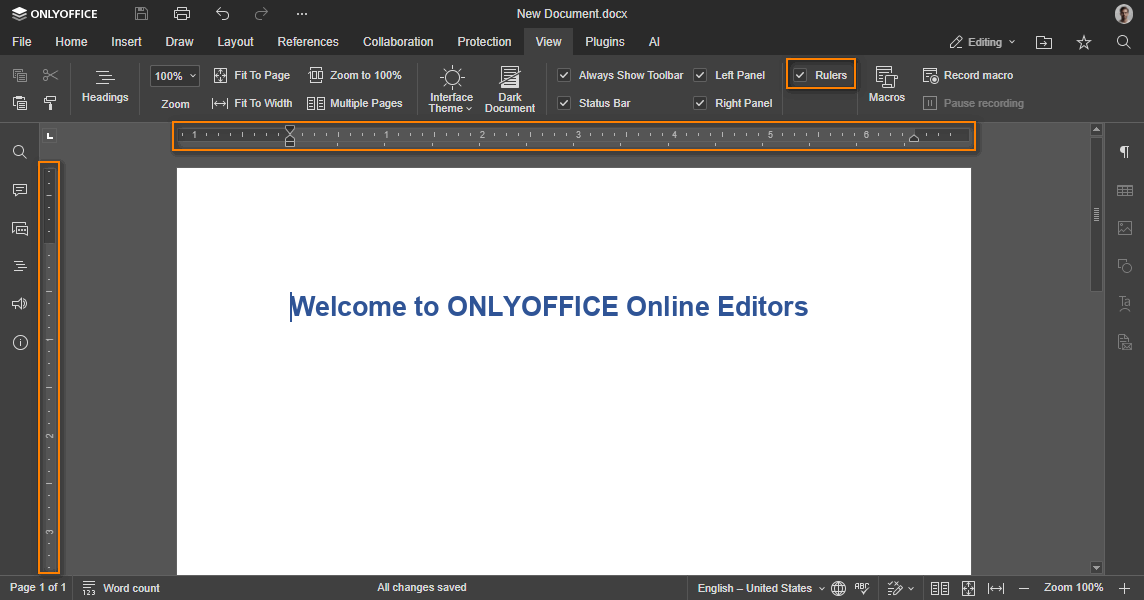This screenshot has height=600, width=1144.
Task: Click the status bar zoom out minus
Action: coord(1024,588)
